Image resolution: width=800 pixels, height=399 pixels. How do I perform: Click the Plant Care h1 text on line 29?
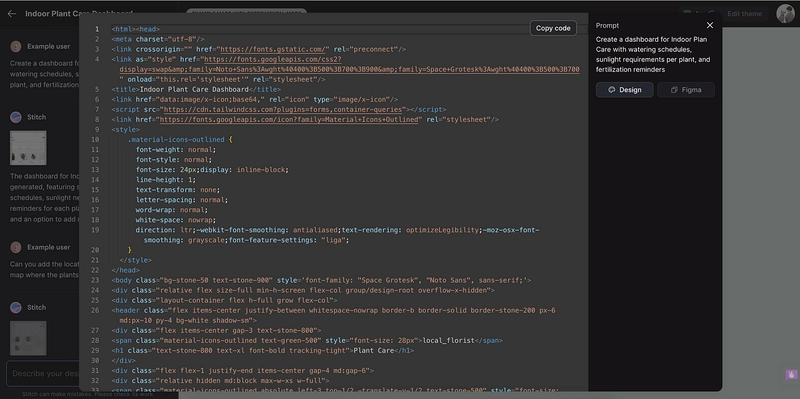373,351
